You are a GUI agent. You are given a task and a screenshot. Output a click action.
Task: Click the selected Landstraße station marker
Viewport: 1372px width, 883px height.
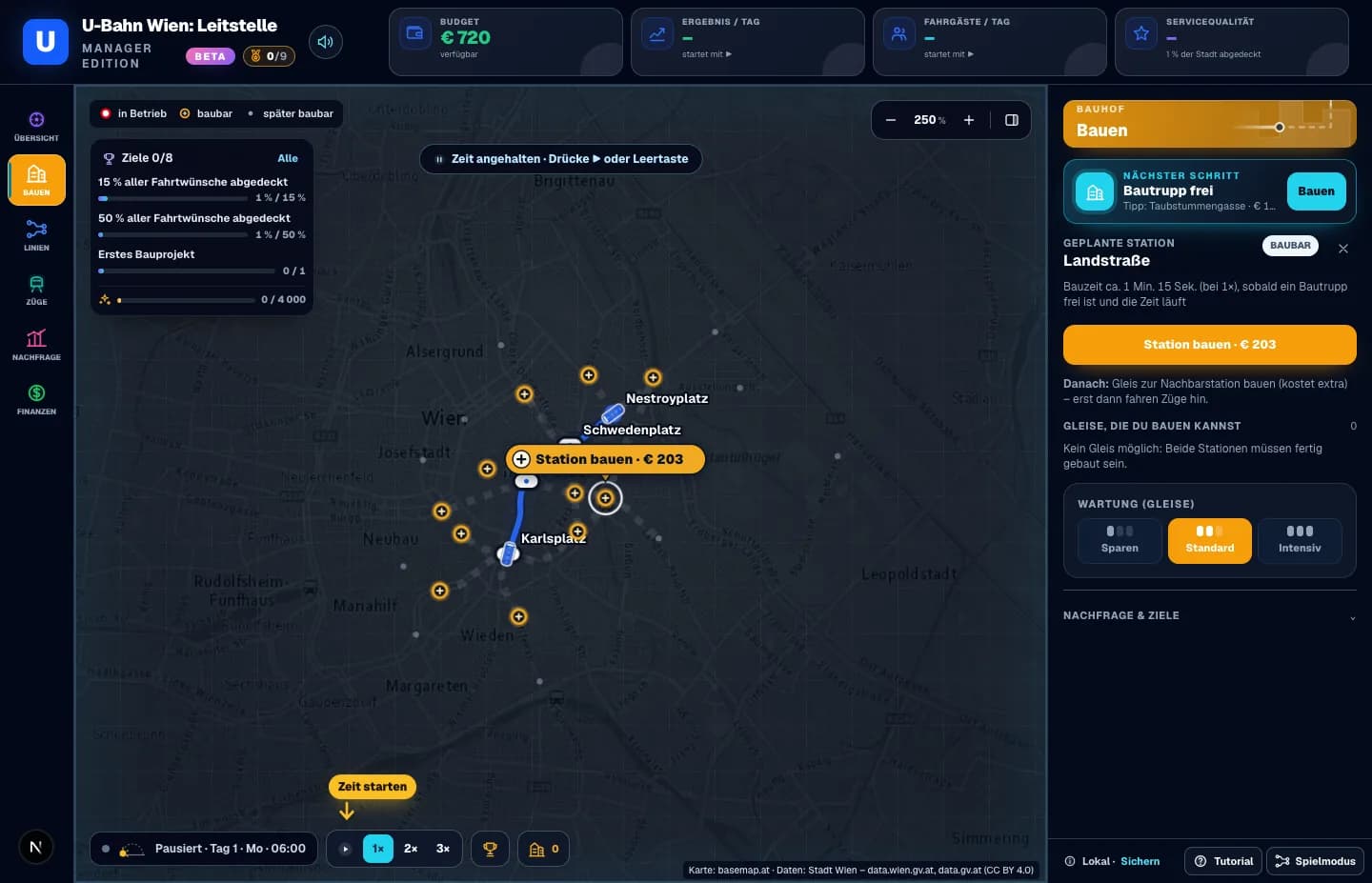point(605,498)
